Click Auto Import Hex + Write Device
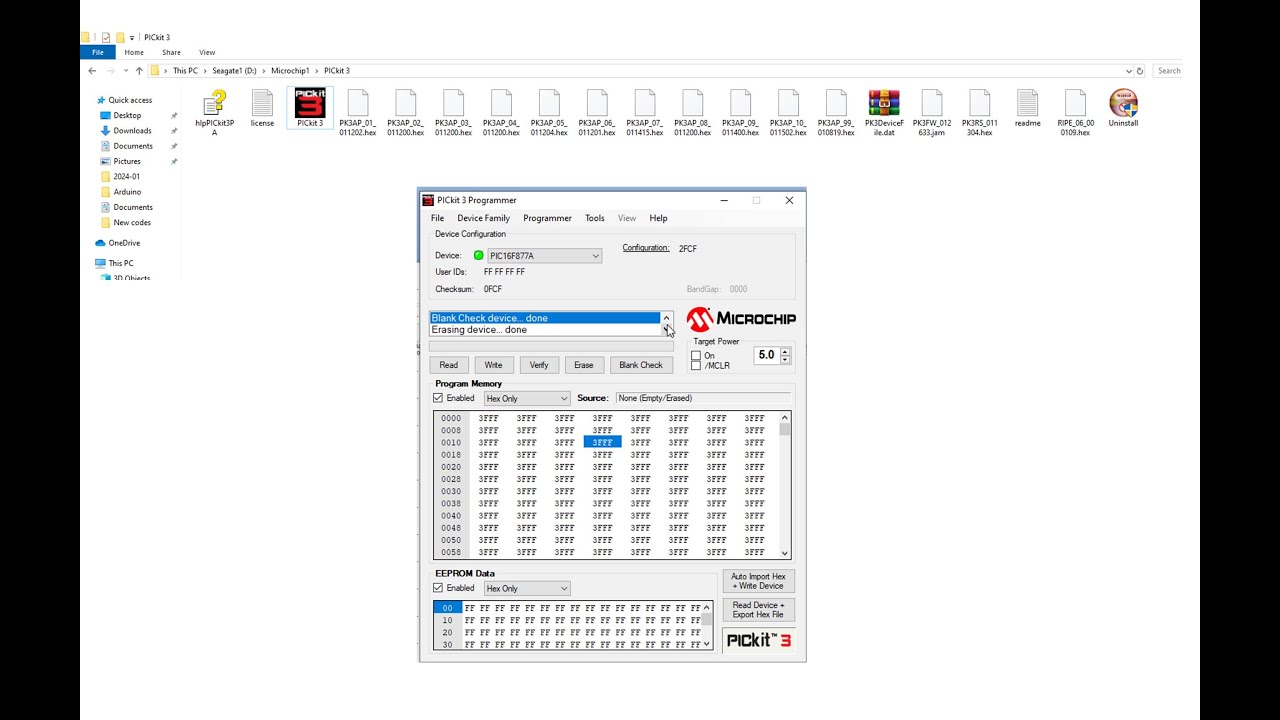Viewport: 1280px width, 720px height. [758, 581]
